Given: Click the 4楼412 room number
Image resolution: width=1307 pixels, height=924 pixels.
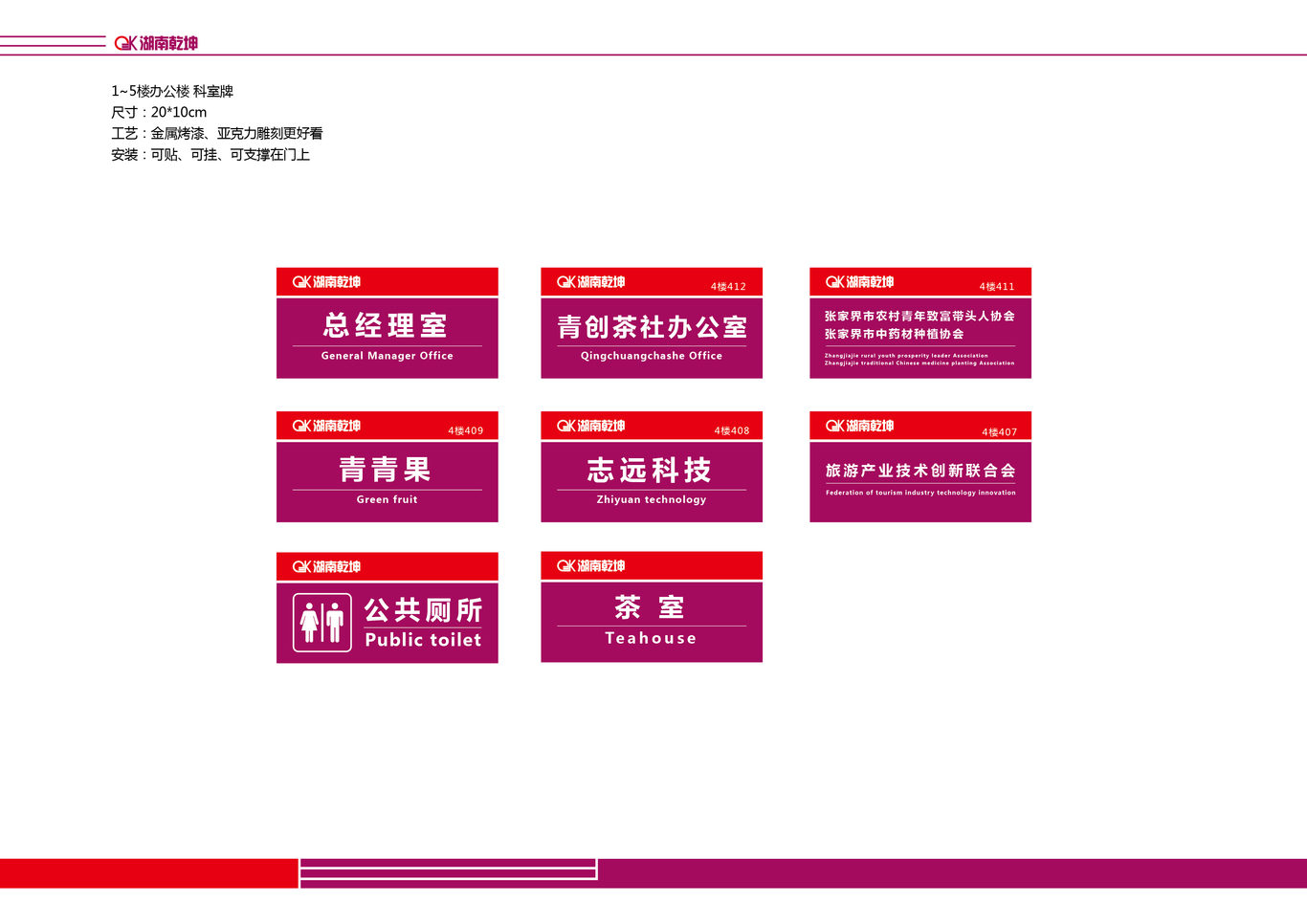Looking at the screenshot, I should click(x=728, y=286).
